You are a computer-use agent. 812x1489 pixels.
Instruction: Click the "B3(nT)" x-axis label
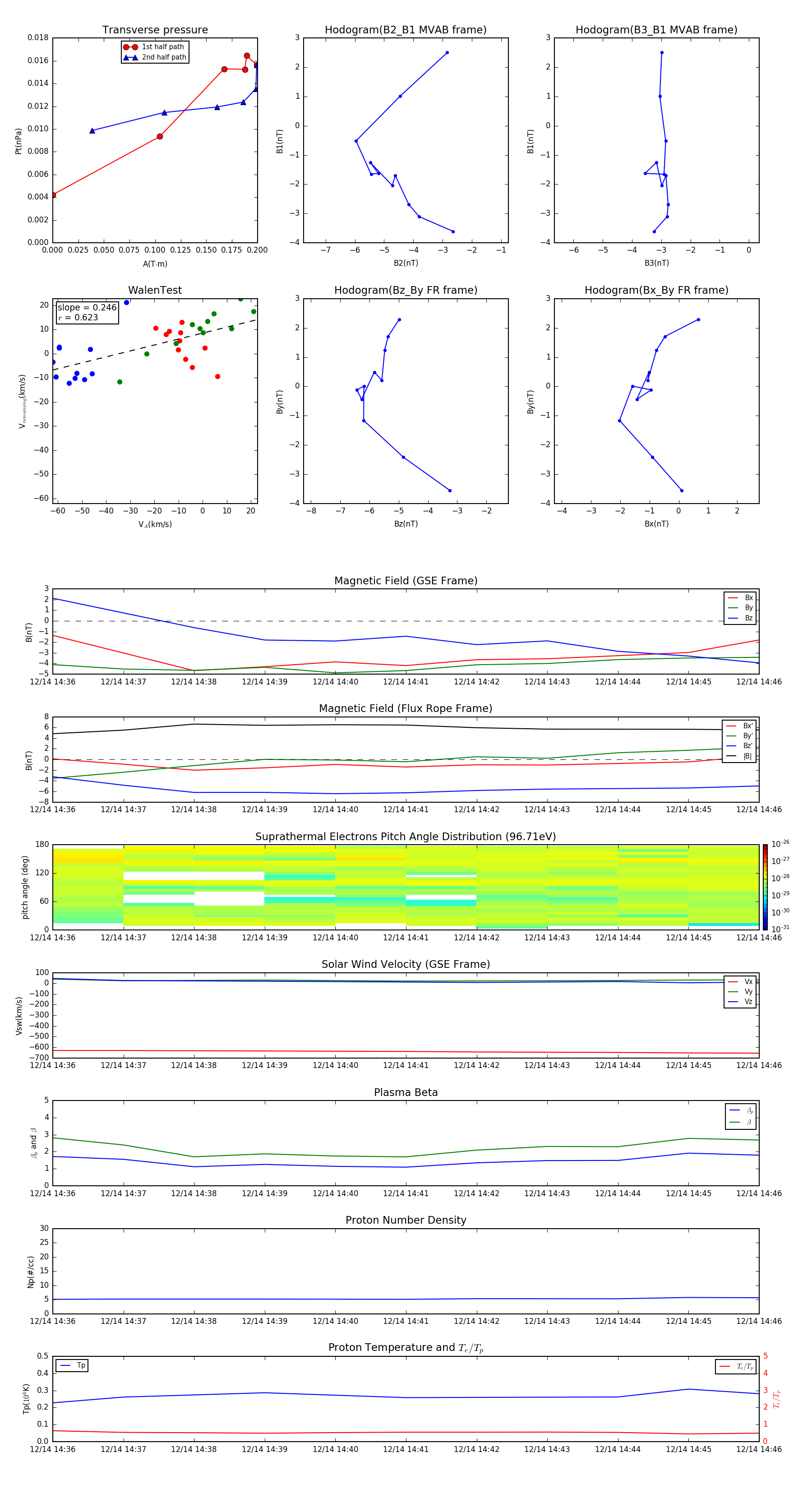pyautogui.click(x=656, y=263)
